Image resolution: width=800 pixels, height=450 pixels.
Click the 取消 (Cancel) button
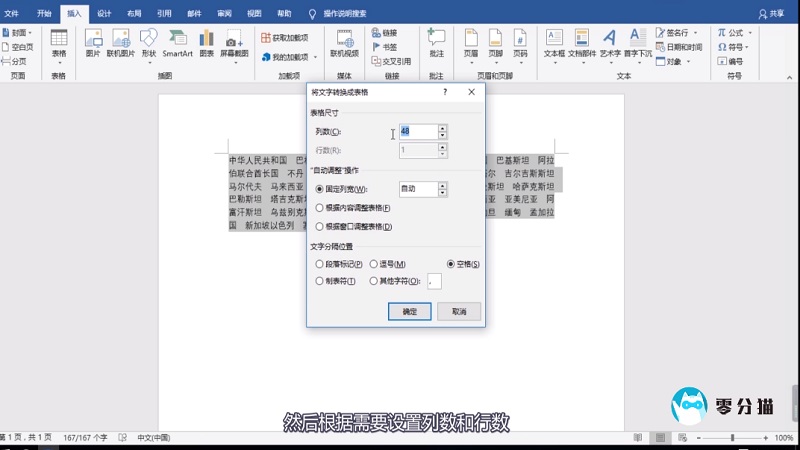pyautogui.click(x=458, y=312)
